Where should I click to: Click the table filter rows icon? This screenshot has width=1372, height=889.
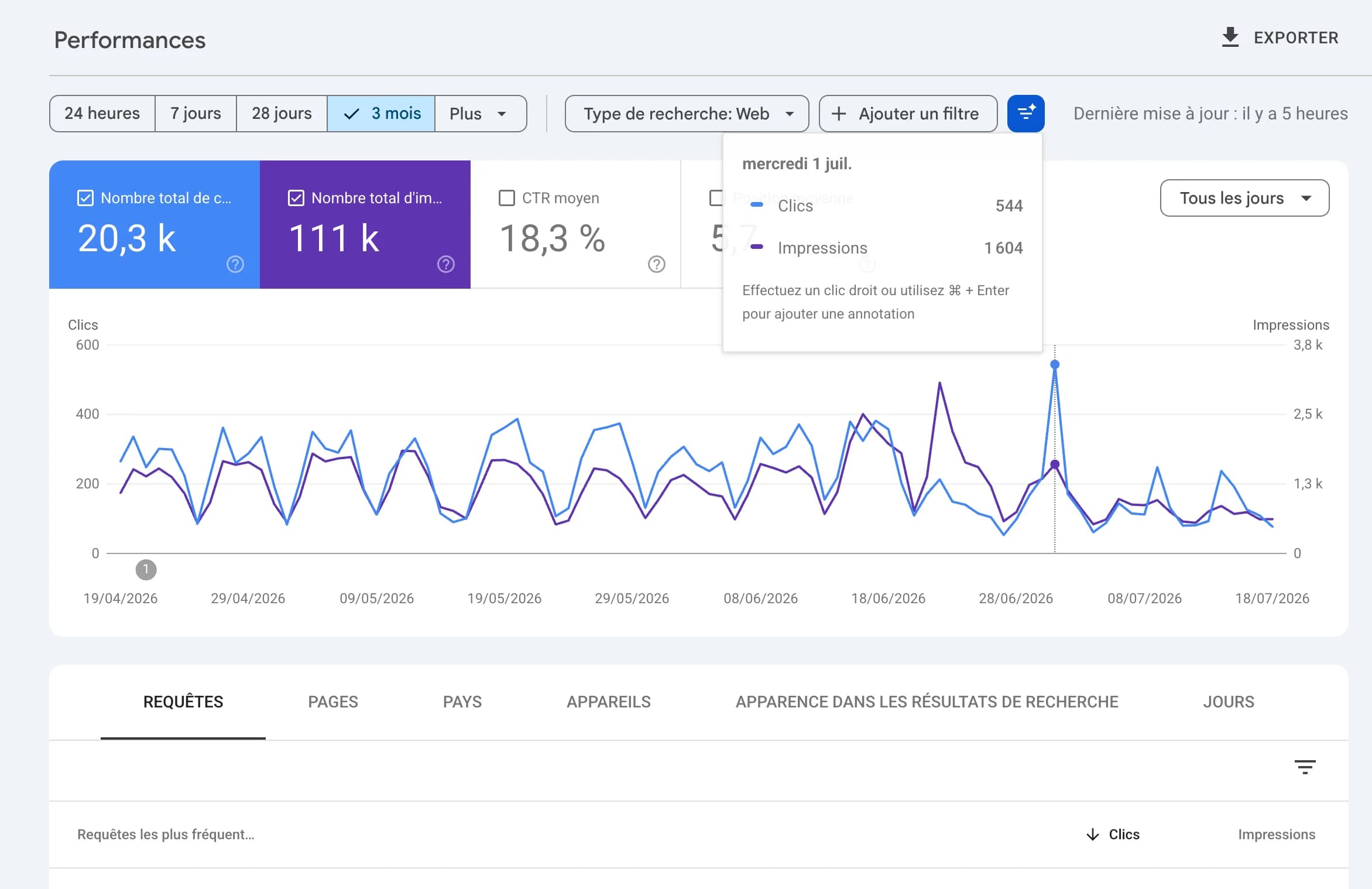[1305, 767]
